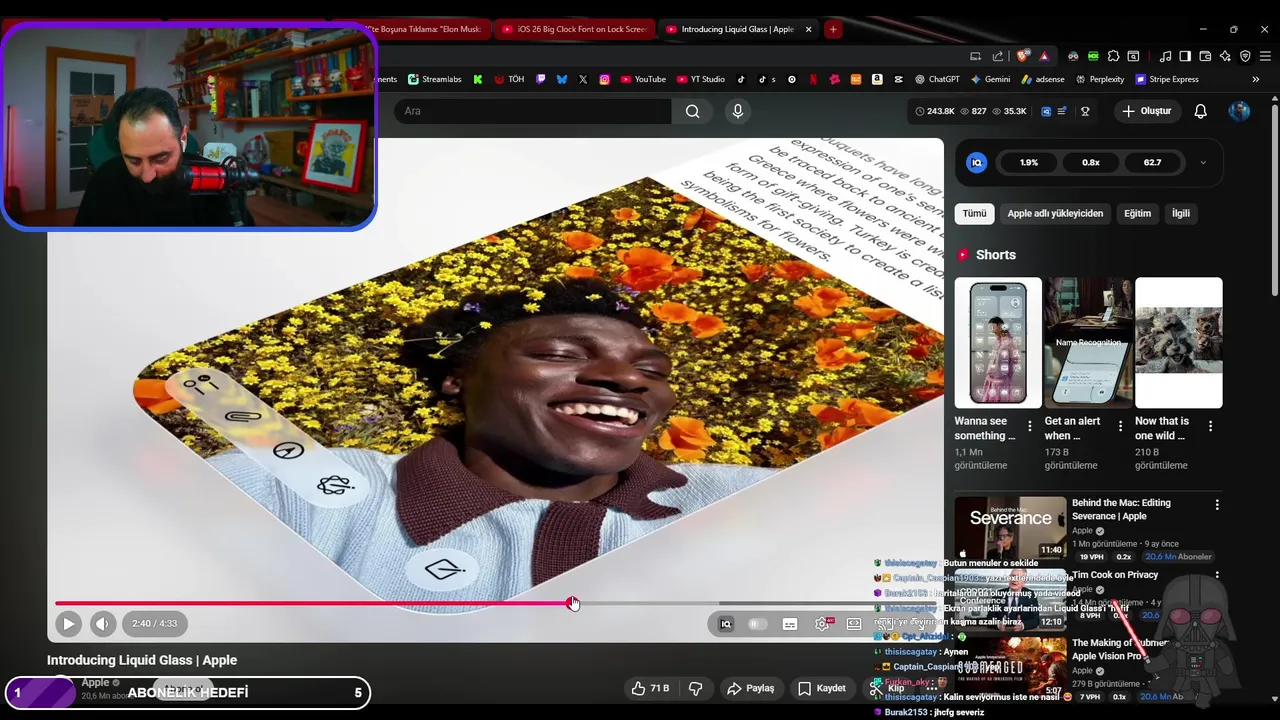Open the Brave hamburger menu

[1265, 56]
